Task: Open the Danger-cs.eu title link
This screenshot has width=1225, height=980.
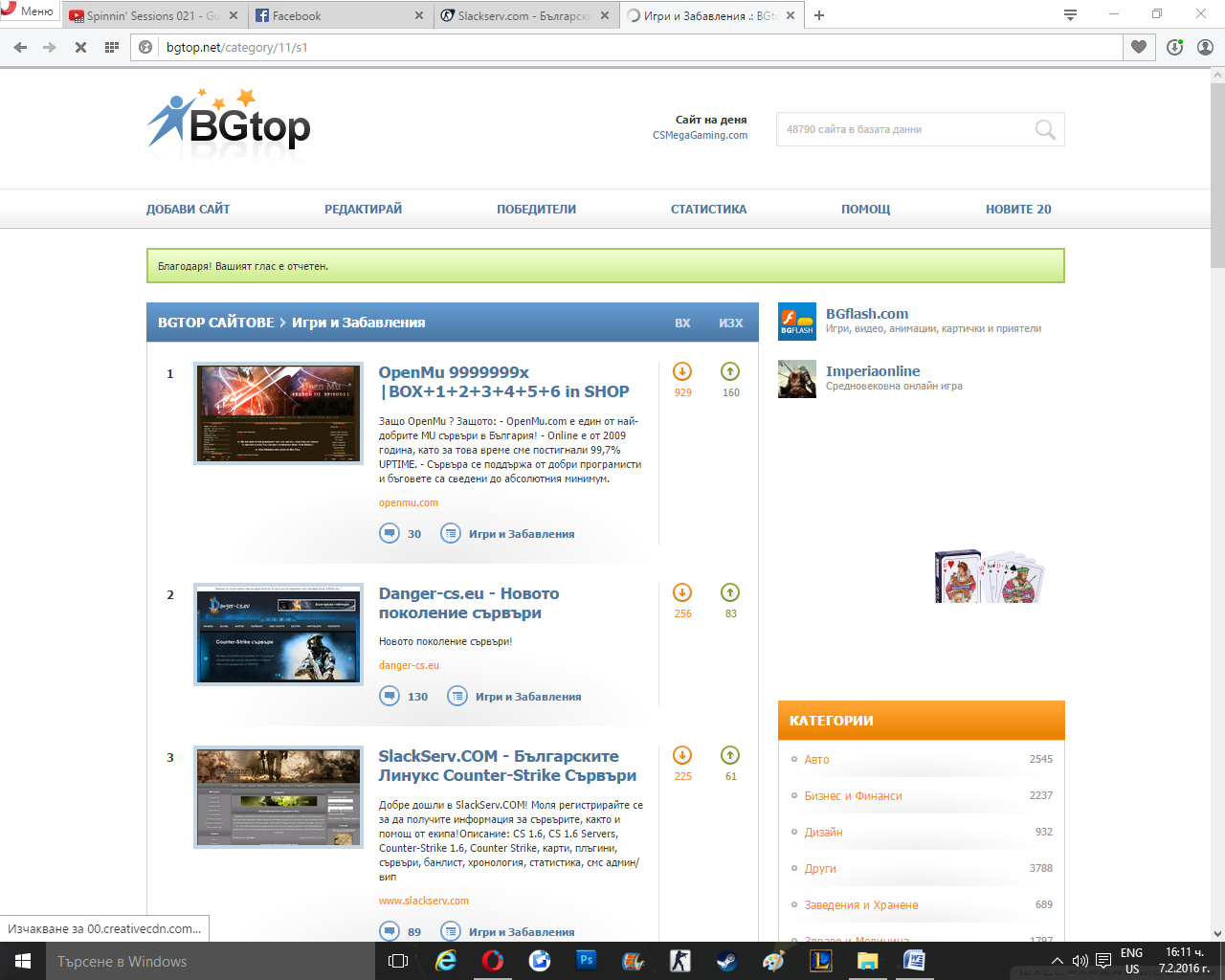Action: (469, 603)
